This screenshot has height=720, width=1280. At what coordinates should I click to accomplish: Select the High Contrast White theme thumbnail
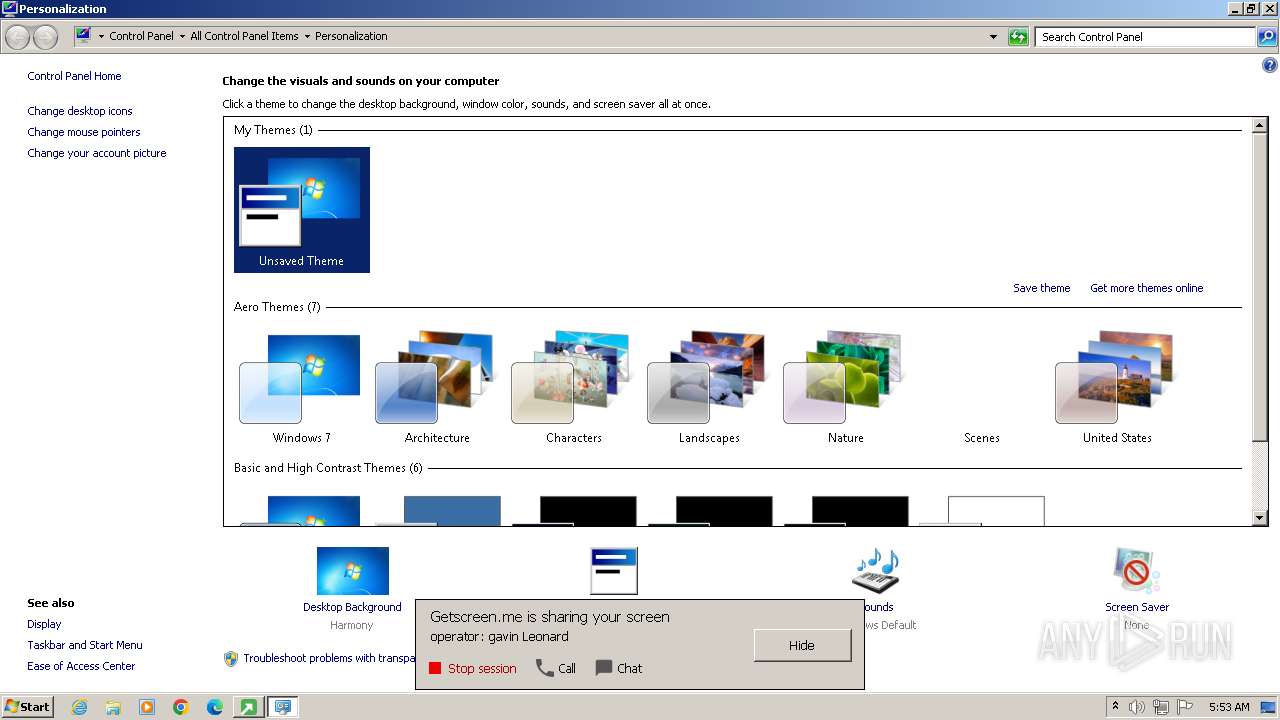pos(982,510)
